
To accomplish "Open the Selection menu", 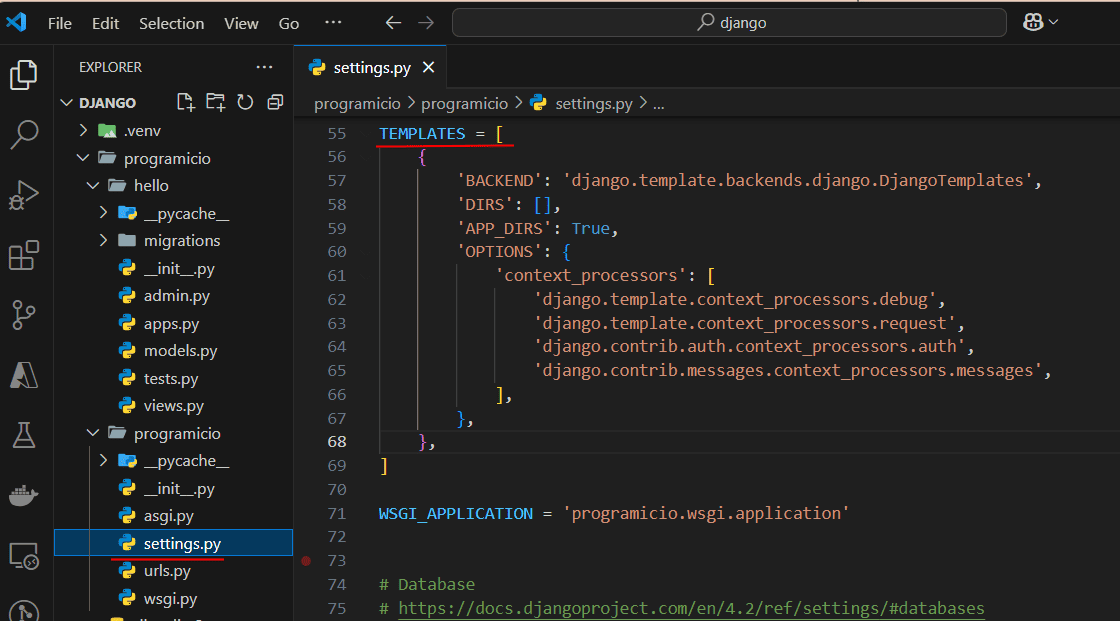I will click(x=171, y=24).
